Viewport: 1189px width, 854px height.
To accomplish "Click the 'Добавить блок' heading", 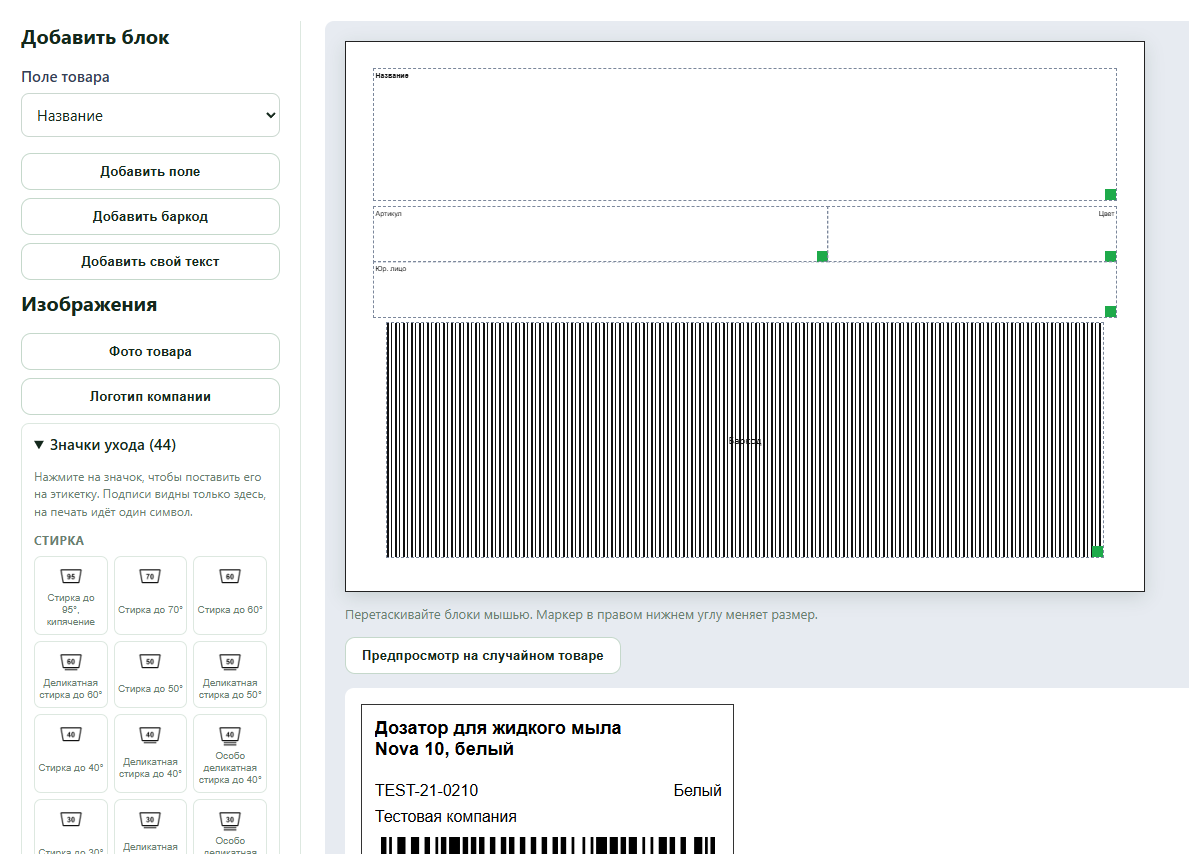I will tap(95, 37).
